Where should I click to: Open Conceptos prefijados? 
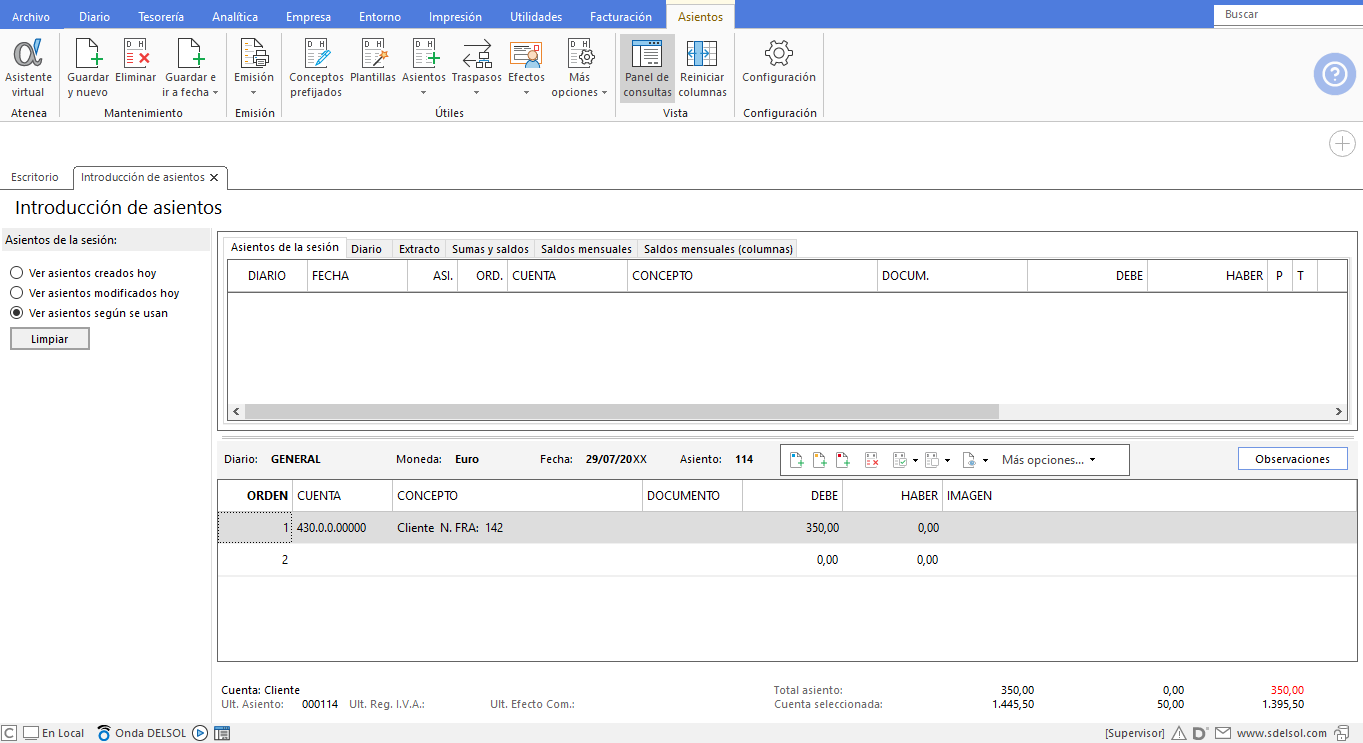[316, 68]
